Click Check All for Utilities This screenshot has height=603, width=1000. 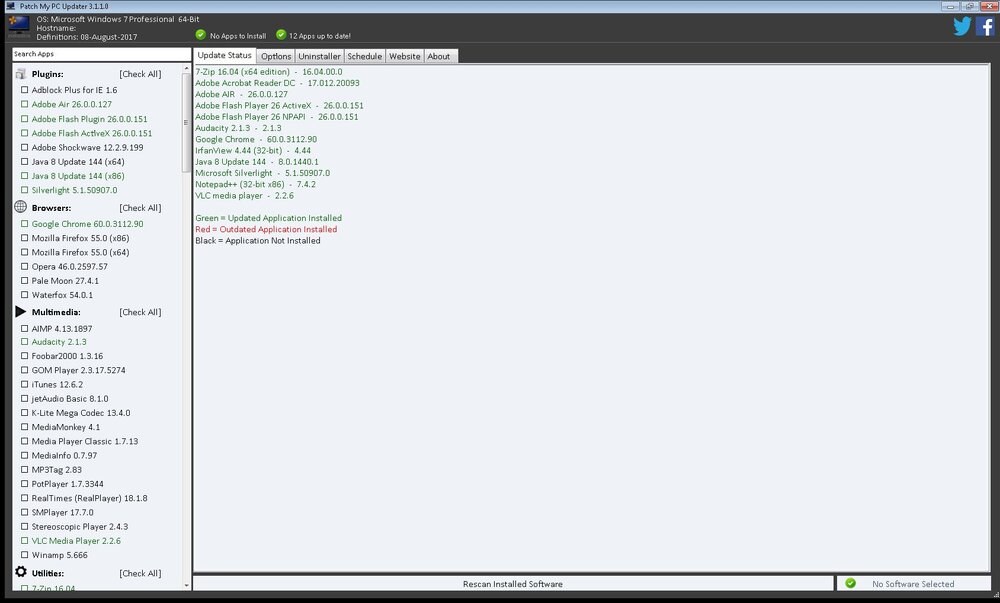pyautogui.click(x=140, y=573)
